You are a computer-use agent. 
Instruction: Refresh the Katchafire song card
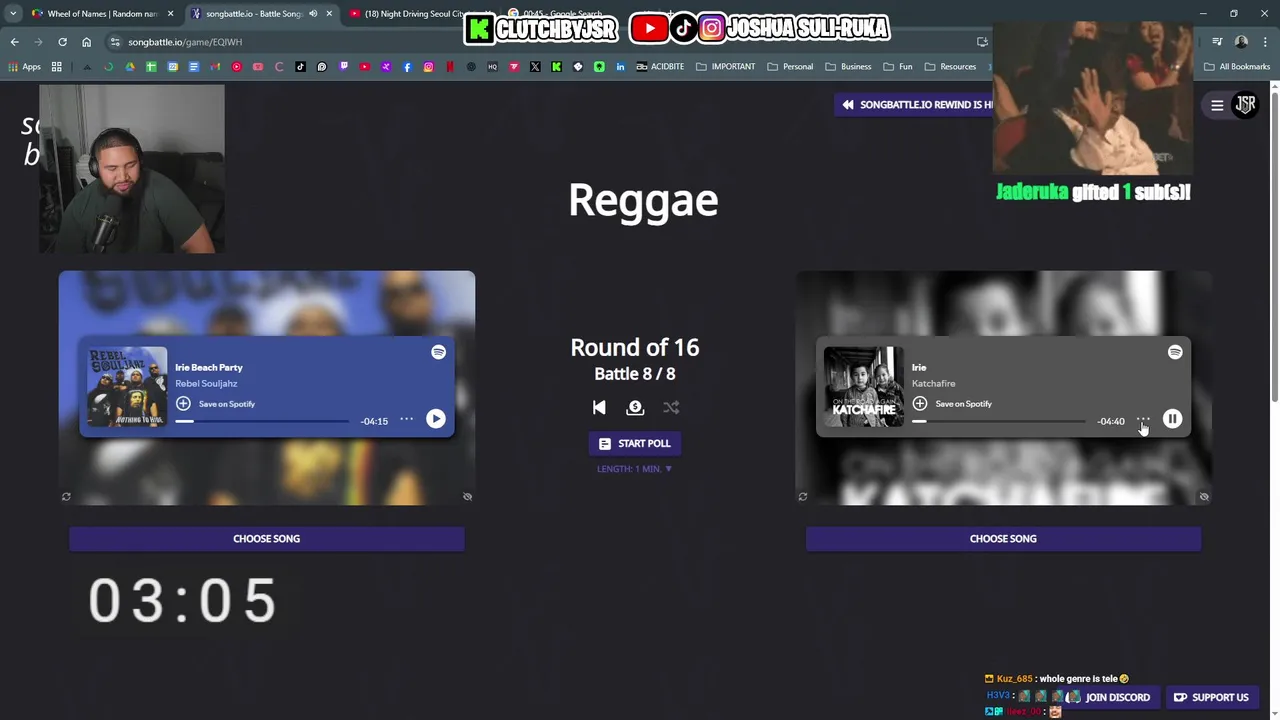[802, 496]
